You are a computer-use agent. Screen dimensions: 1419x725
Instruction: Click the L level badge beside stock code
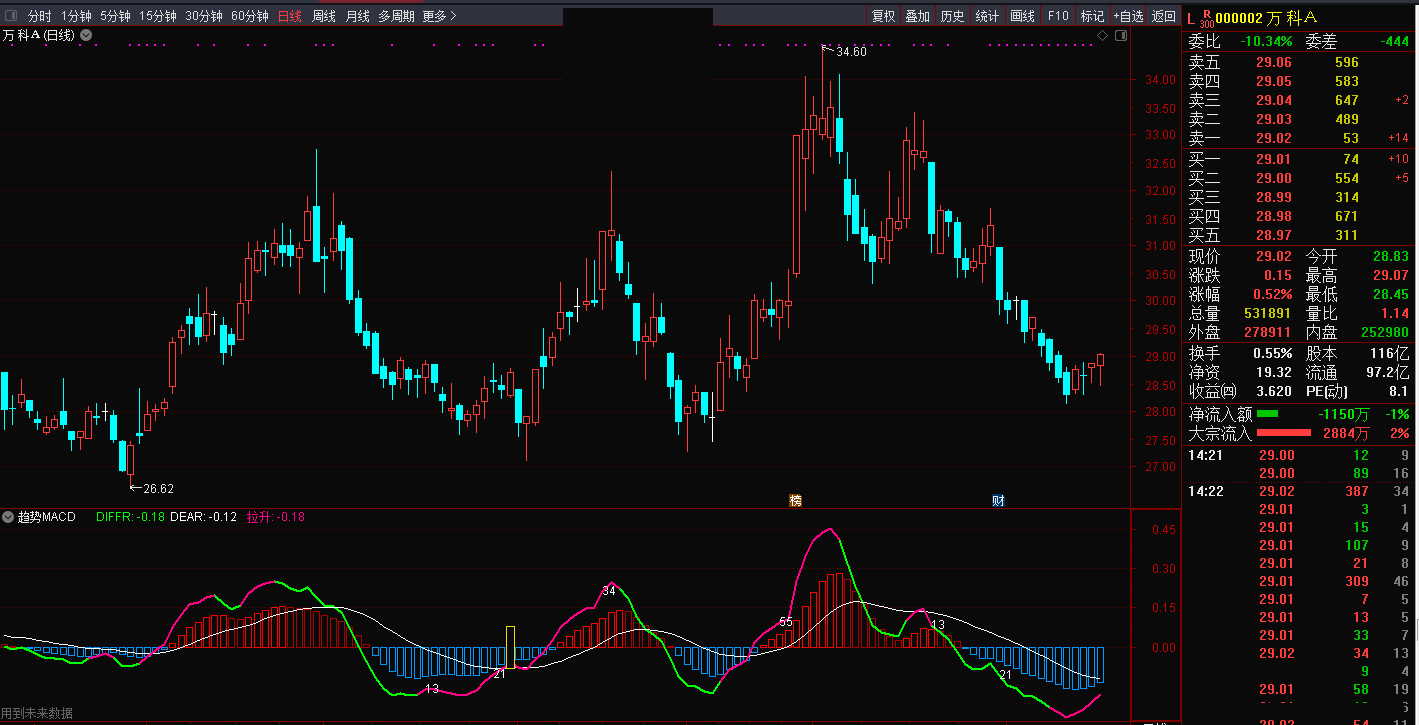click(1190, 18)
